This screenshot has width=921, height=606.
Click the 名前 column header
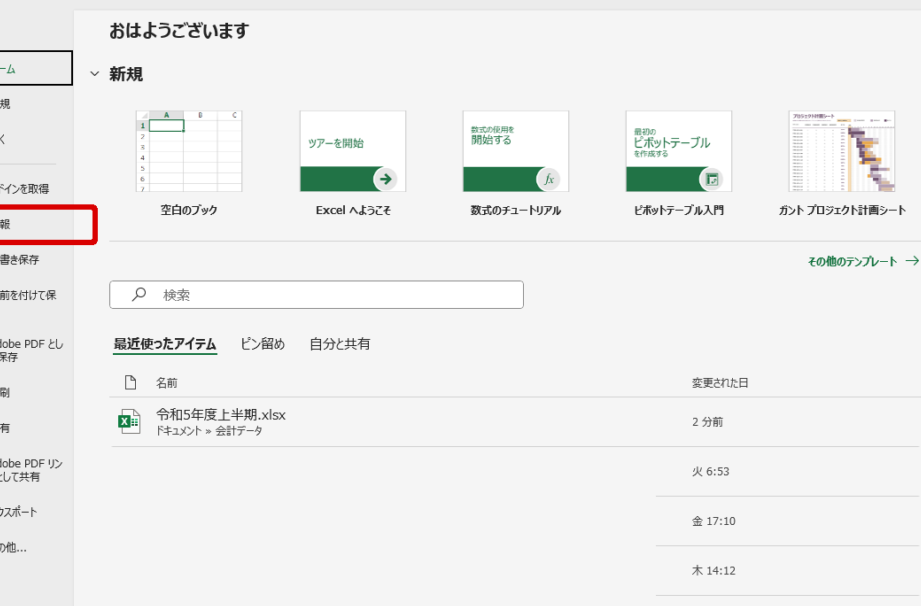167,383
